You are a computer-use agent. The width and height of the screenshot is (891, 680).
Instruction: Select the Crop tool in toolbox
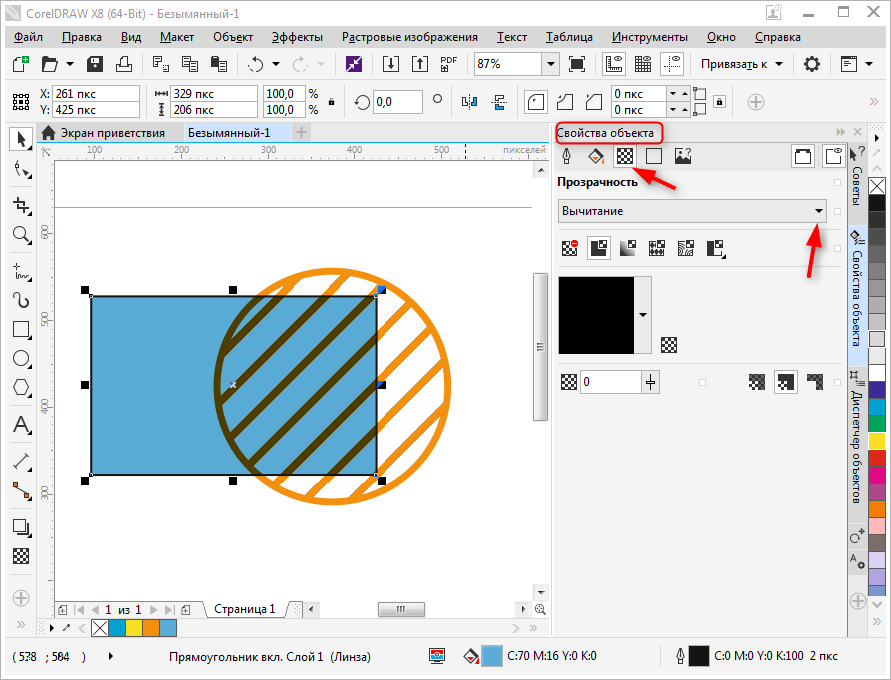tap(21, 204)
